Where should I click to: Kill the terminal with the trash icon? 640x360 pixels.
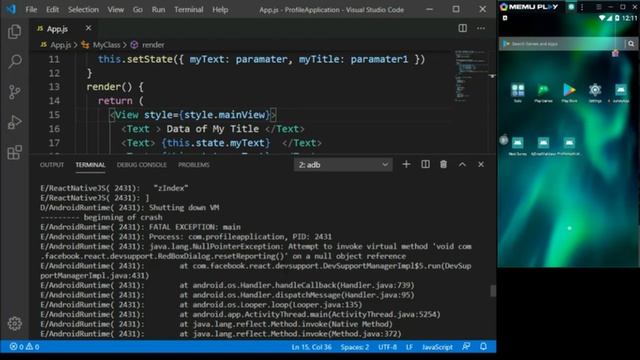(443, 164)
